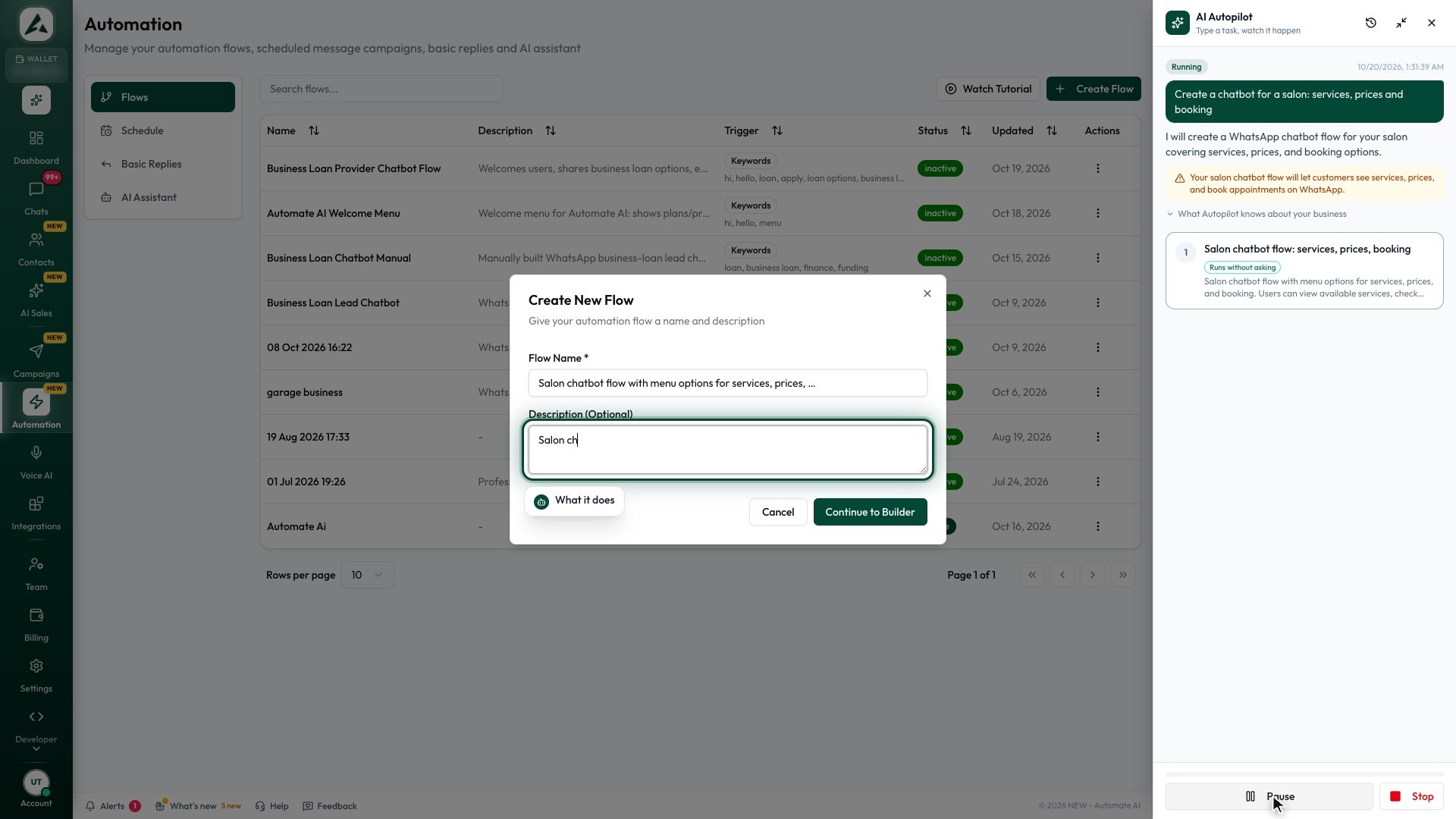
Task: Open Watch Tutorial video
Action: point(988,89)
